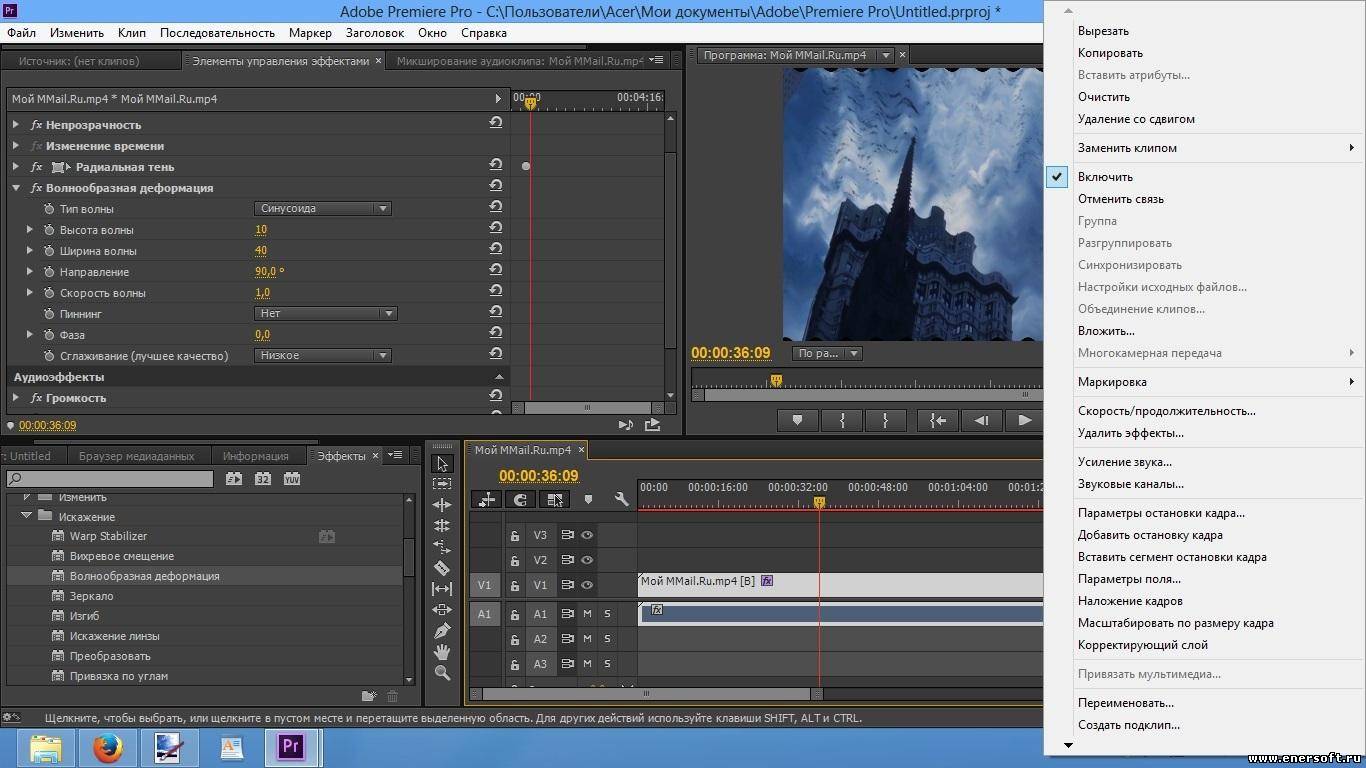1366x768 pixels.
Task: Open timeline wrench display settings
Action: tap(621, 499)
